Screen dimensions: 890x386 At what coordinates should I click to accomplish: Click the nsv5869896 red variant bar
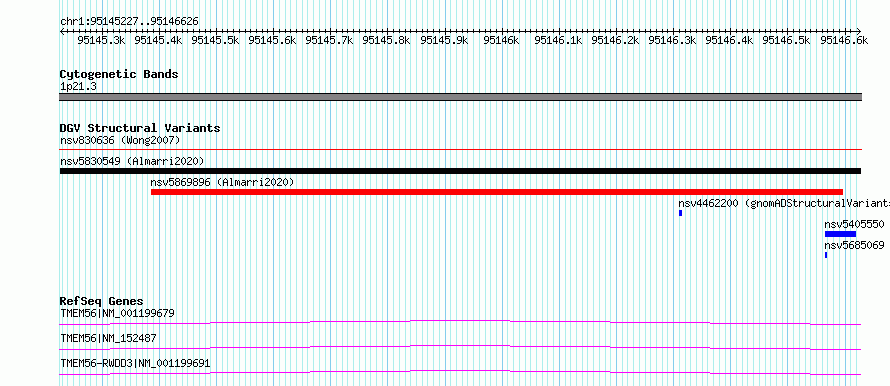click(497, 192)
